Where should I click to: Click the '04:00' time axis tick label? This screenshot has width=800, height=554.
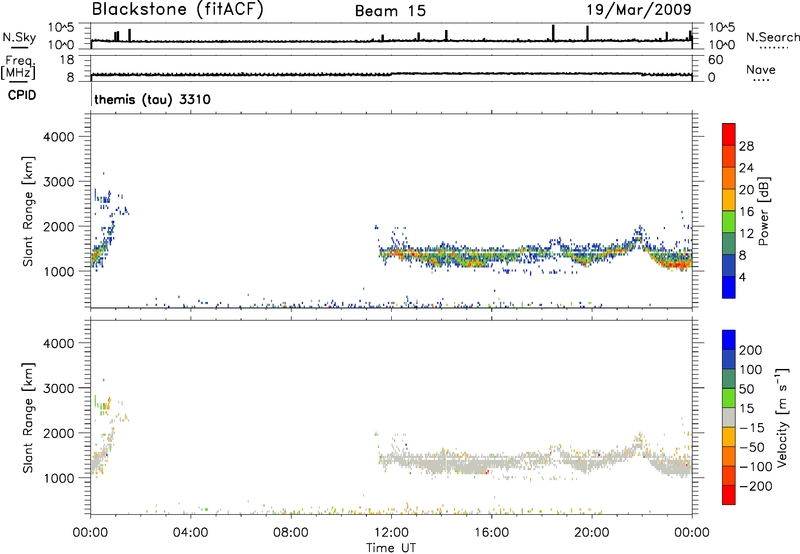coord(191,533)
